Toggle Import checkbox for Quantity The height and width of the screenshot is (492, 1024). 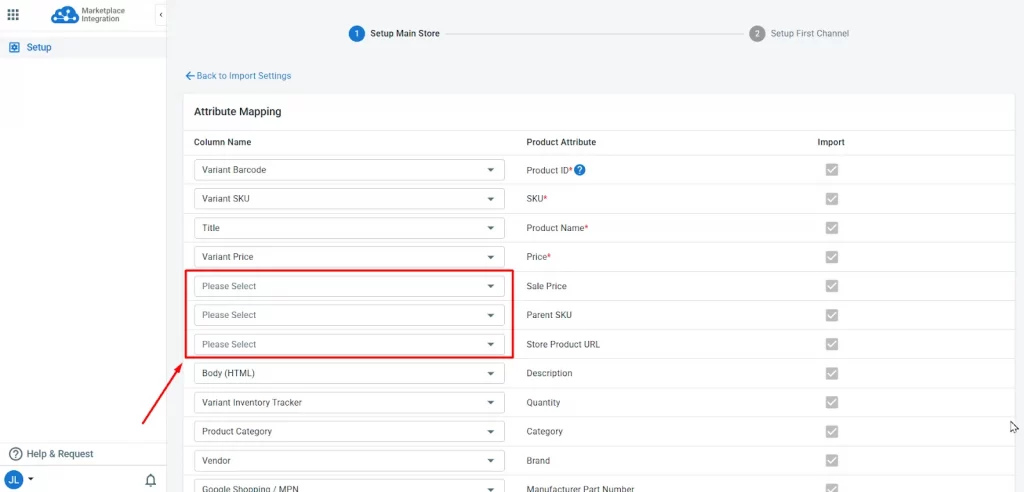coord(831,402)
